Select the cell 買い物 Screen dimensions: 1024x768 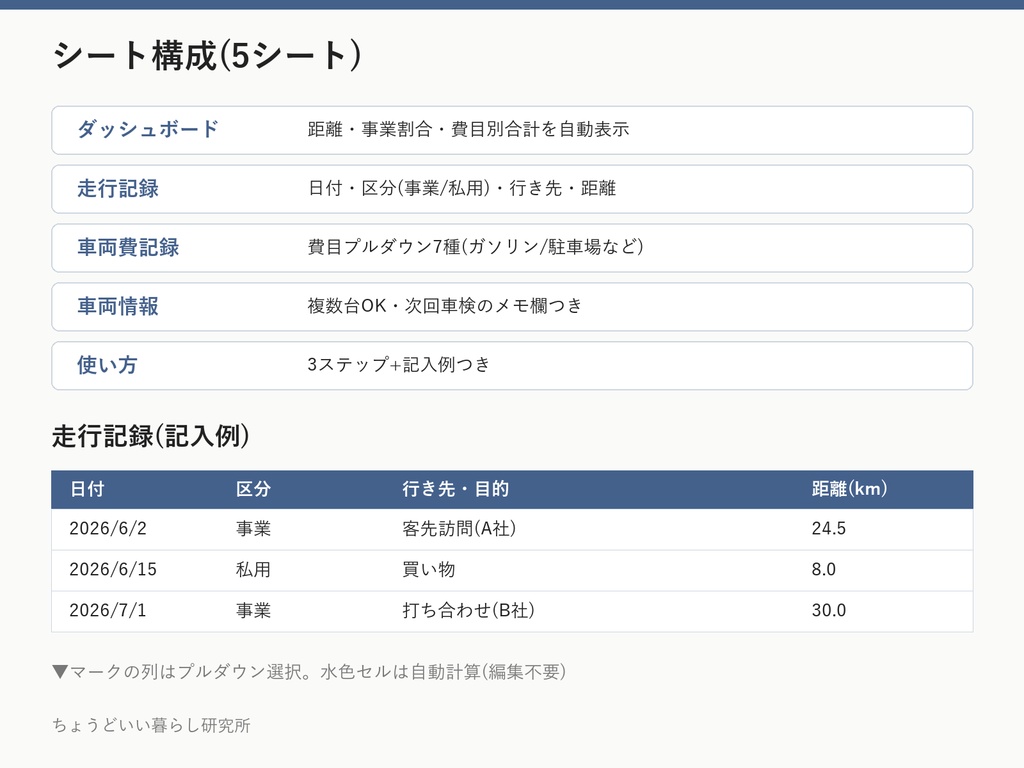[429, 569]
